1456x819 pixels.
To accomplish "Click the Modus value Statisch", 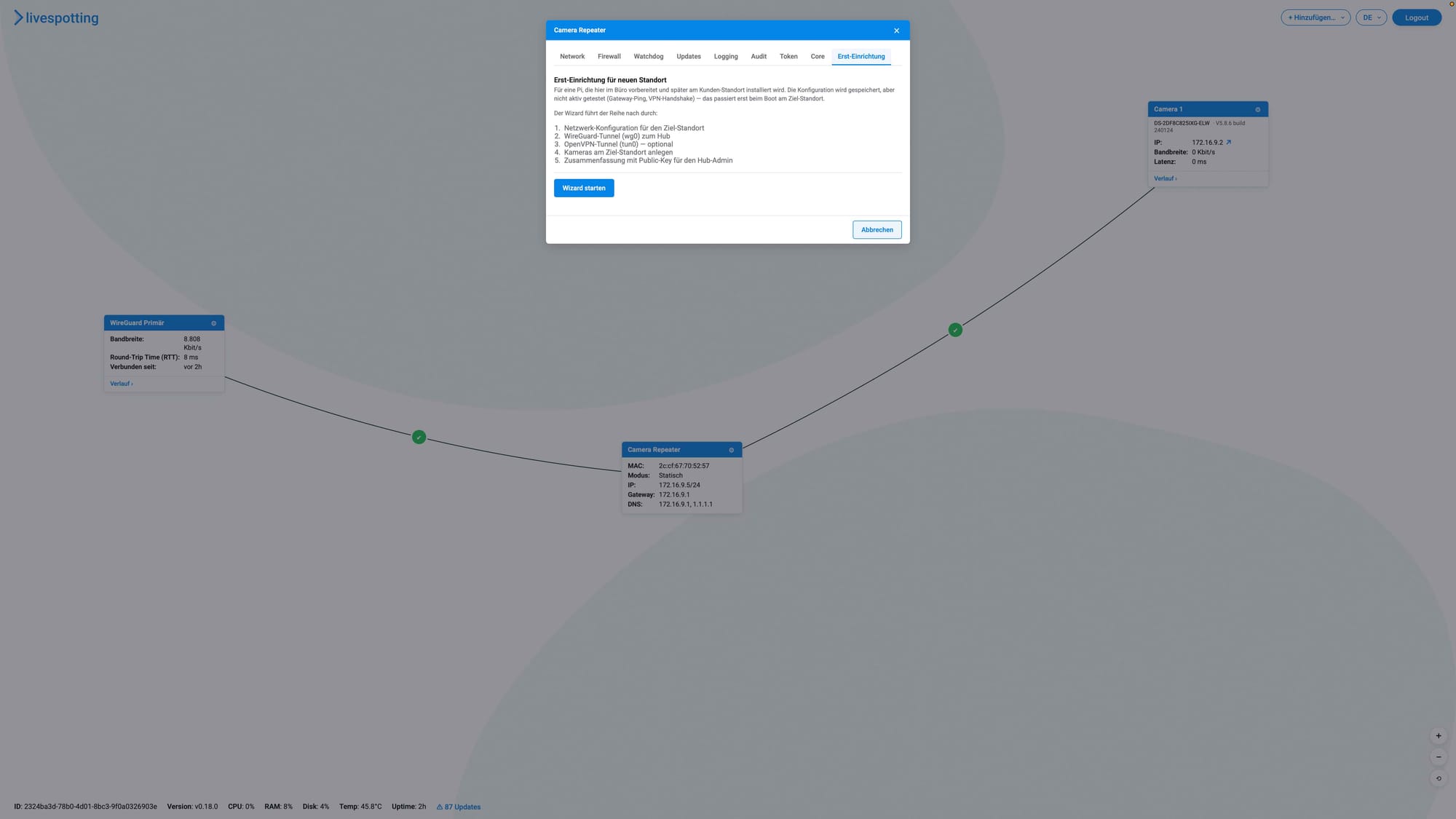I will (670, 475).
